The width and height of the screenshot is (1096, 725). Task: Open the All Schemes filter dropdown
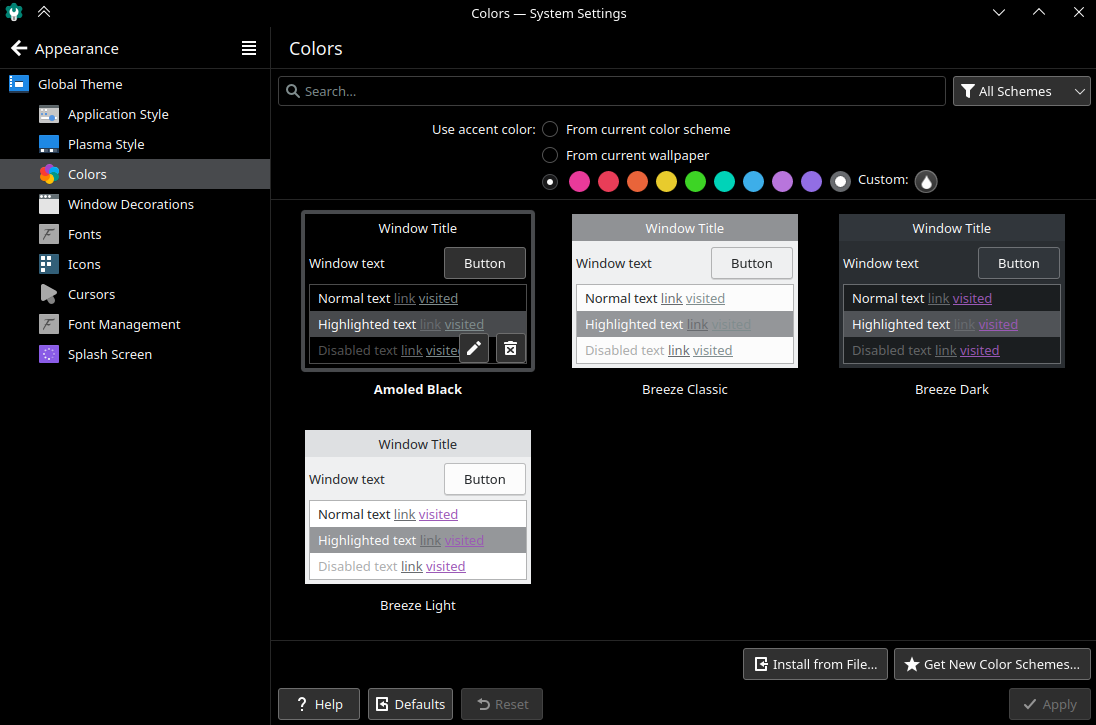pos(1021,92)
